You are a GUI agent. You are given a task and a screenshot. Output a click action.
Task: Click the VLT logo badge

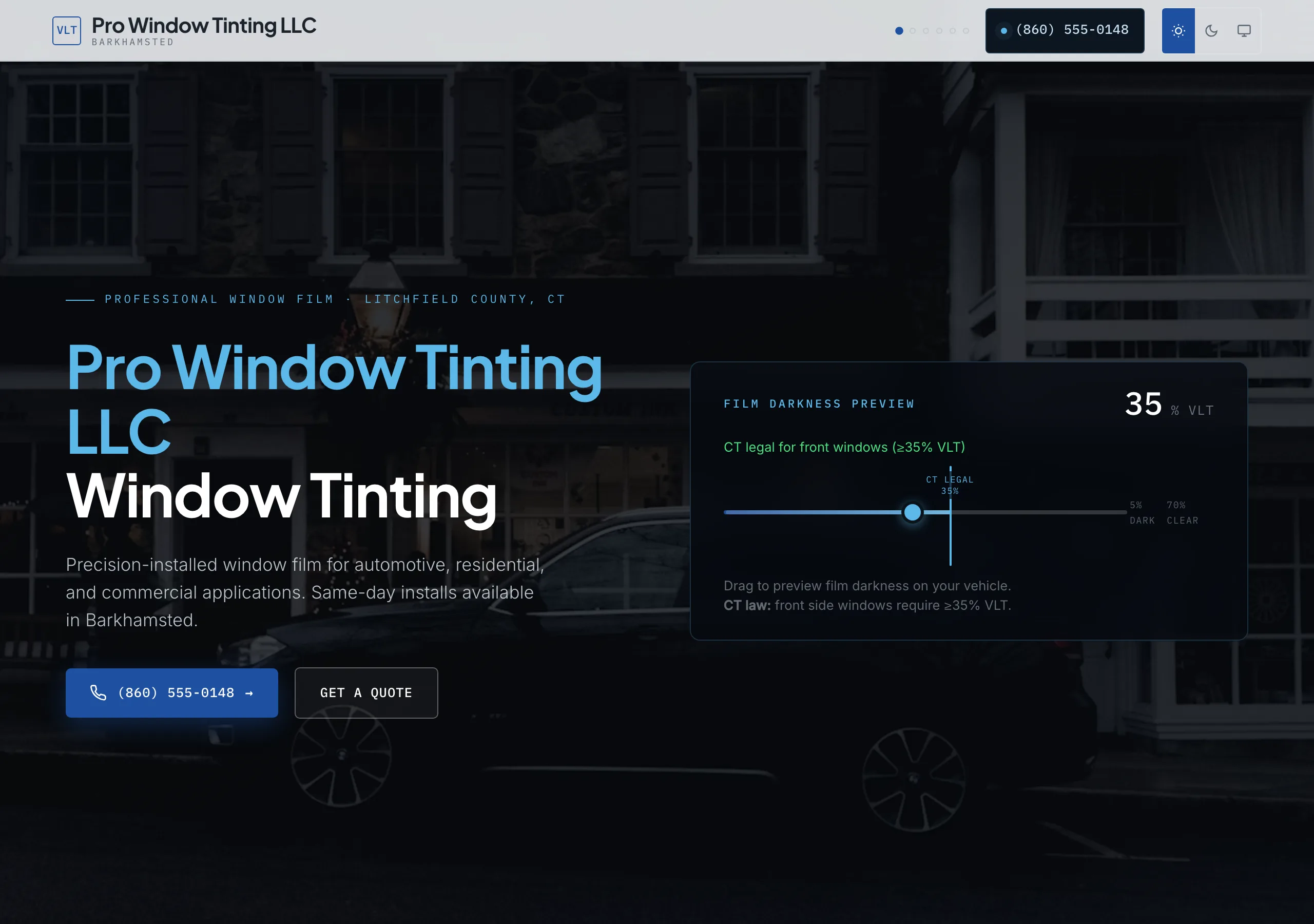[x=66, y=30]
